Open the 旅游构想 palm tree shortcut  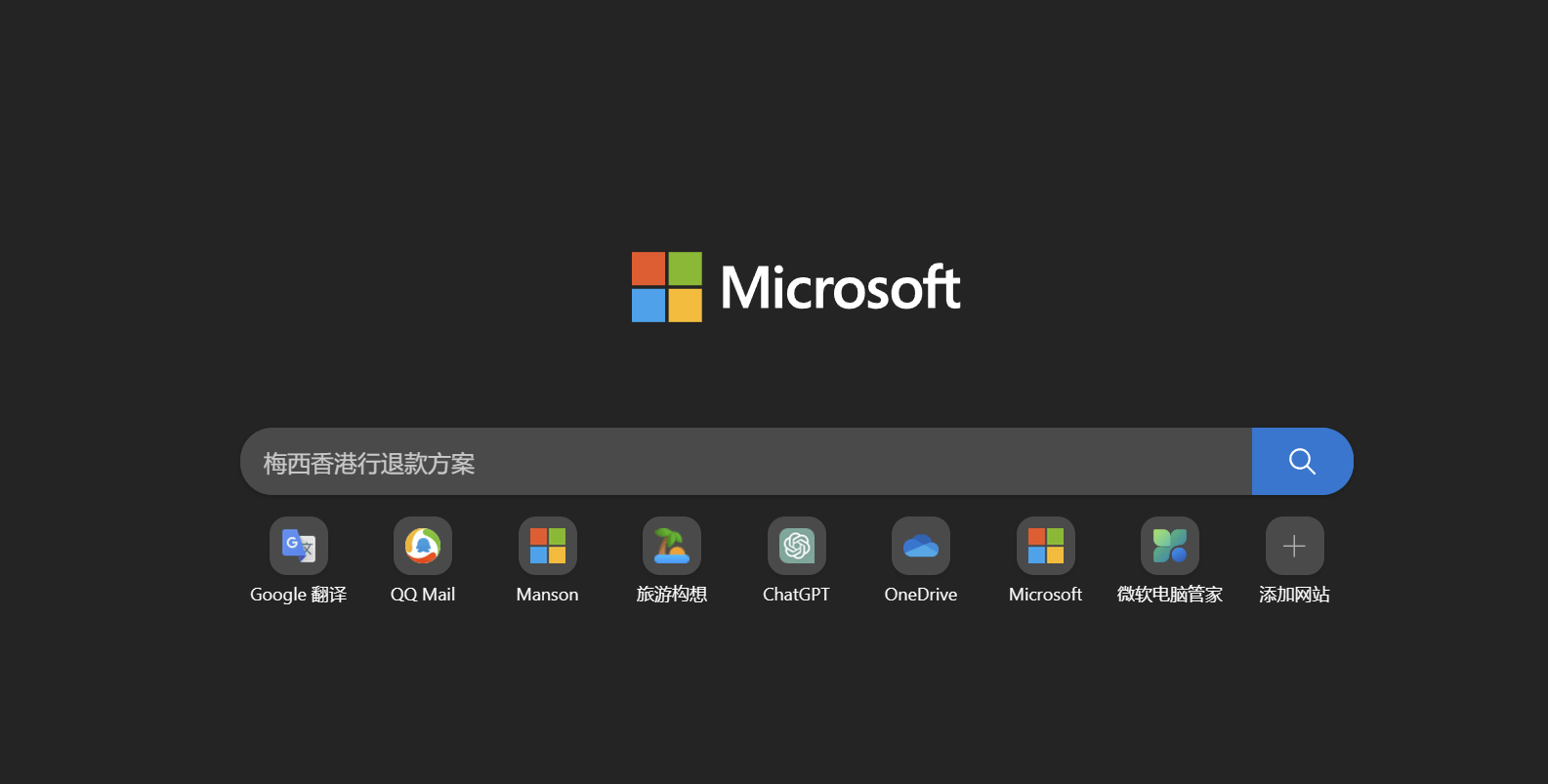(x=672, y=546)
